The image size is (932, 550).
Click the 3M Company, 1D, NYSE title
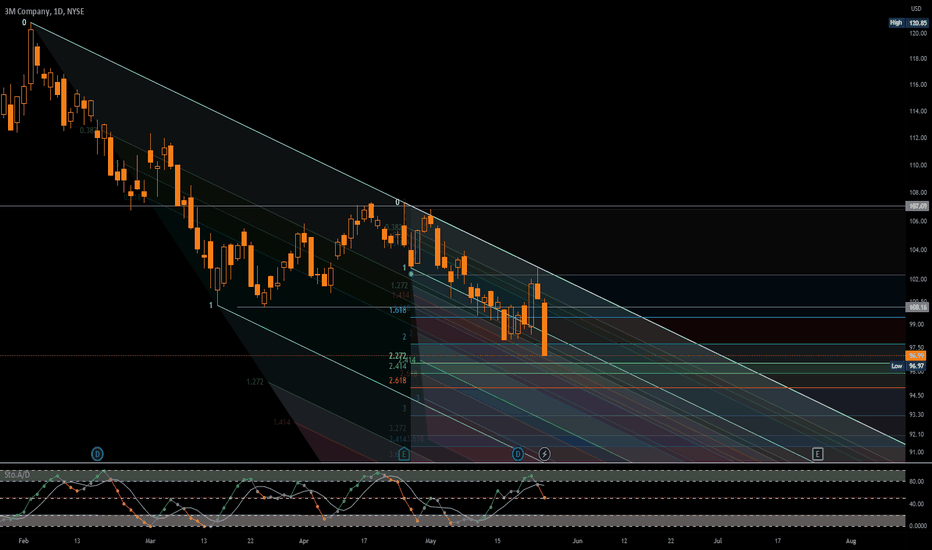pos(45,11)
